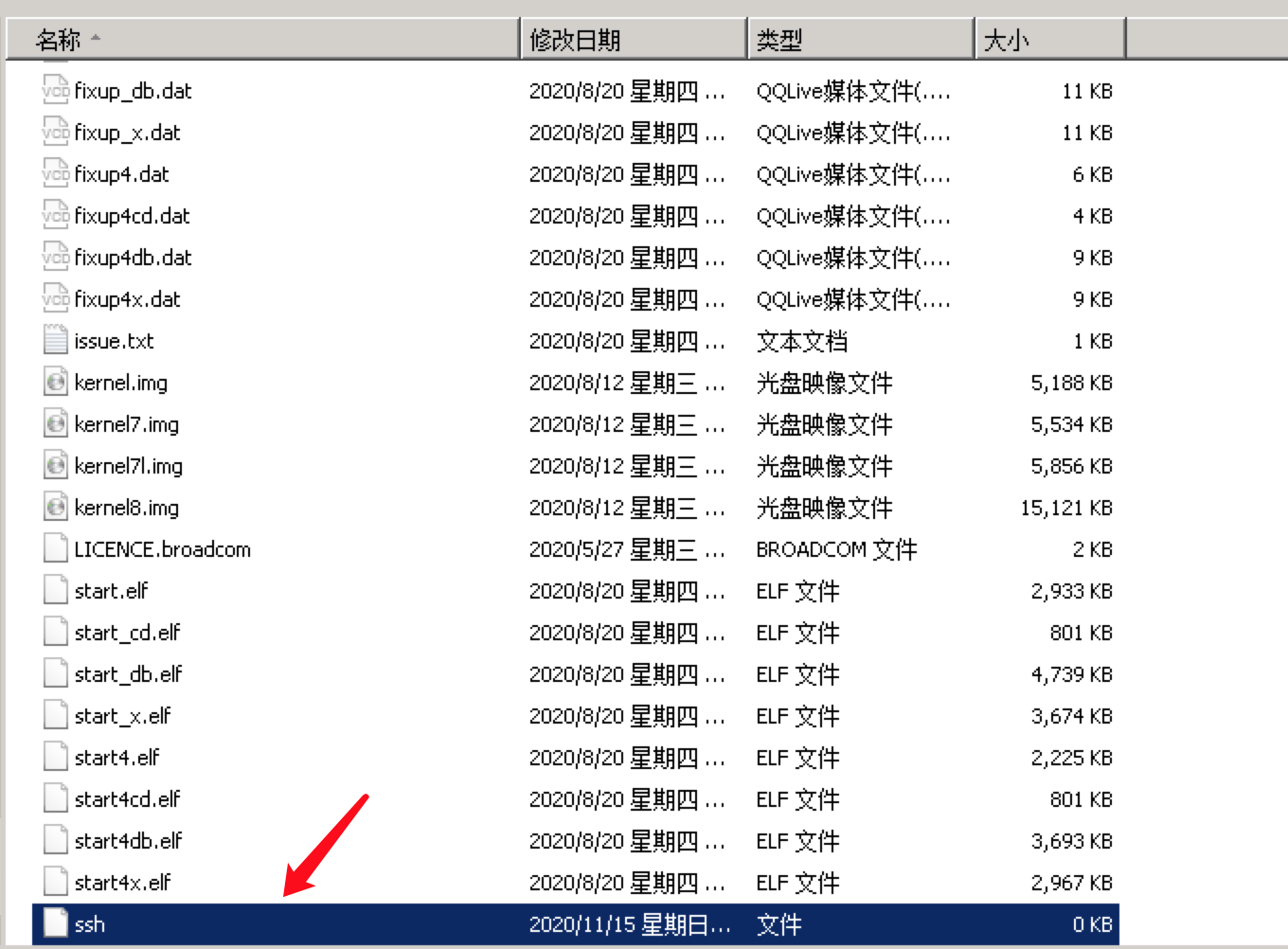Click the 5,188 KB size of kernel.img
Image resolution: width=1288 pixels, height=949 pixels.
[1071, 383]
